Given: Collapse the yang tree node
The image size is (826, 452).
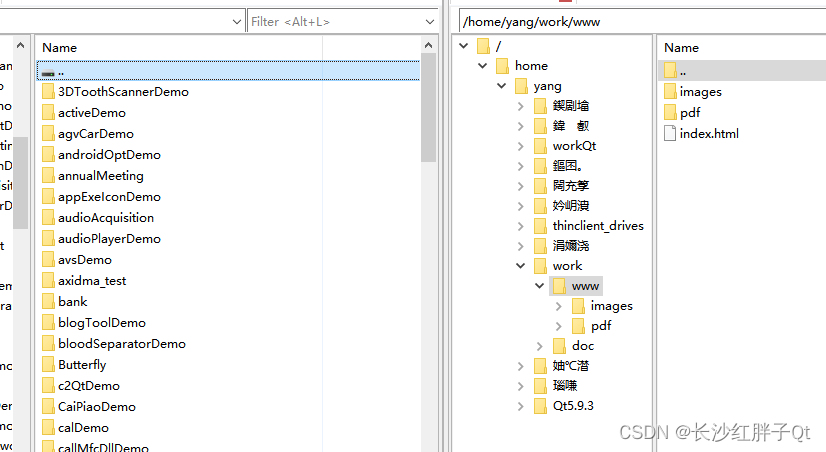Looking at the screenshot, I should click(x=502, y=86).
